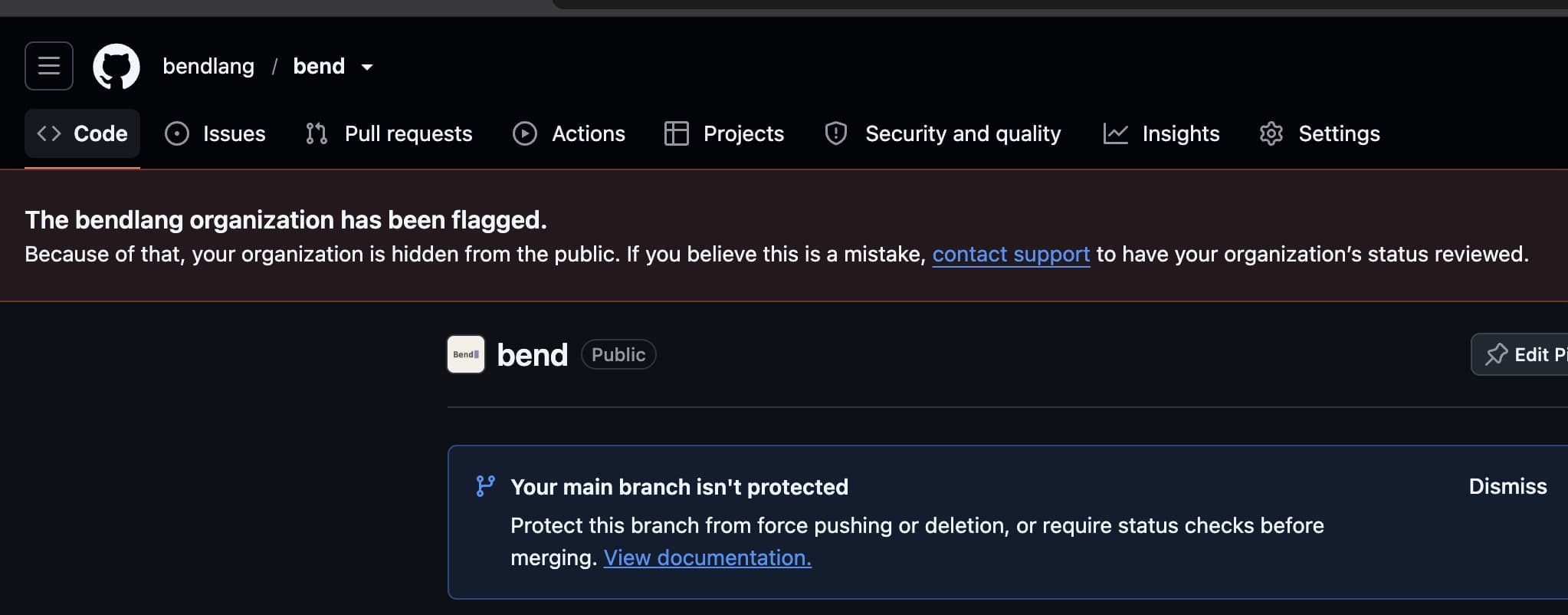
Task: Open the contact support link
Action: point(1011,254)
